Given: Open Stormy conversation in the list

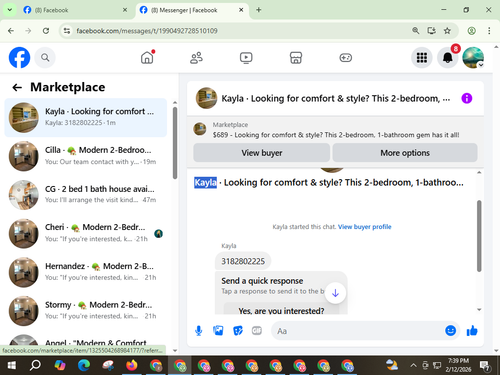Looking at the screenshot, I should [86, 311].
